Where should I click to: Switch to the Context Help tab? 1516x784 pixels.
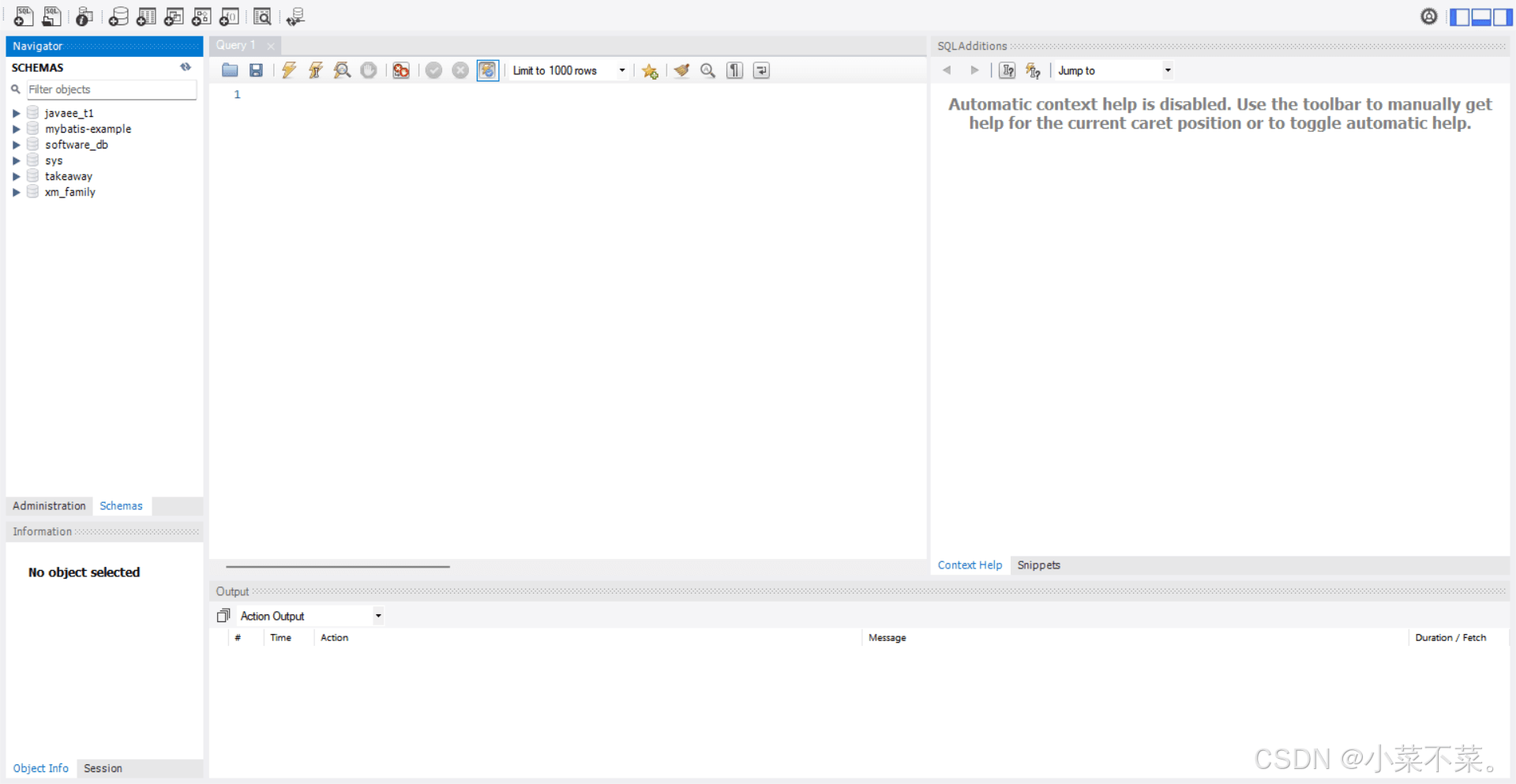(970, 565)
